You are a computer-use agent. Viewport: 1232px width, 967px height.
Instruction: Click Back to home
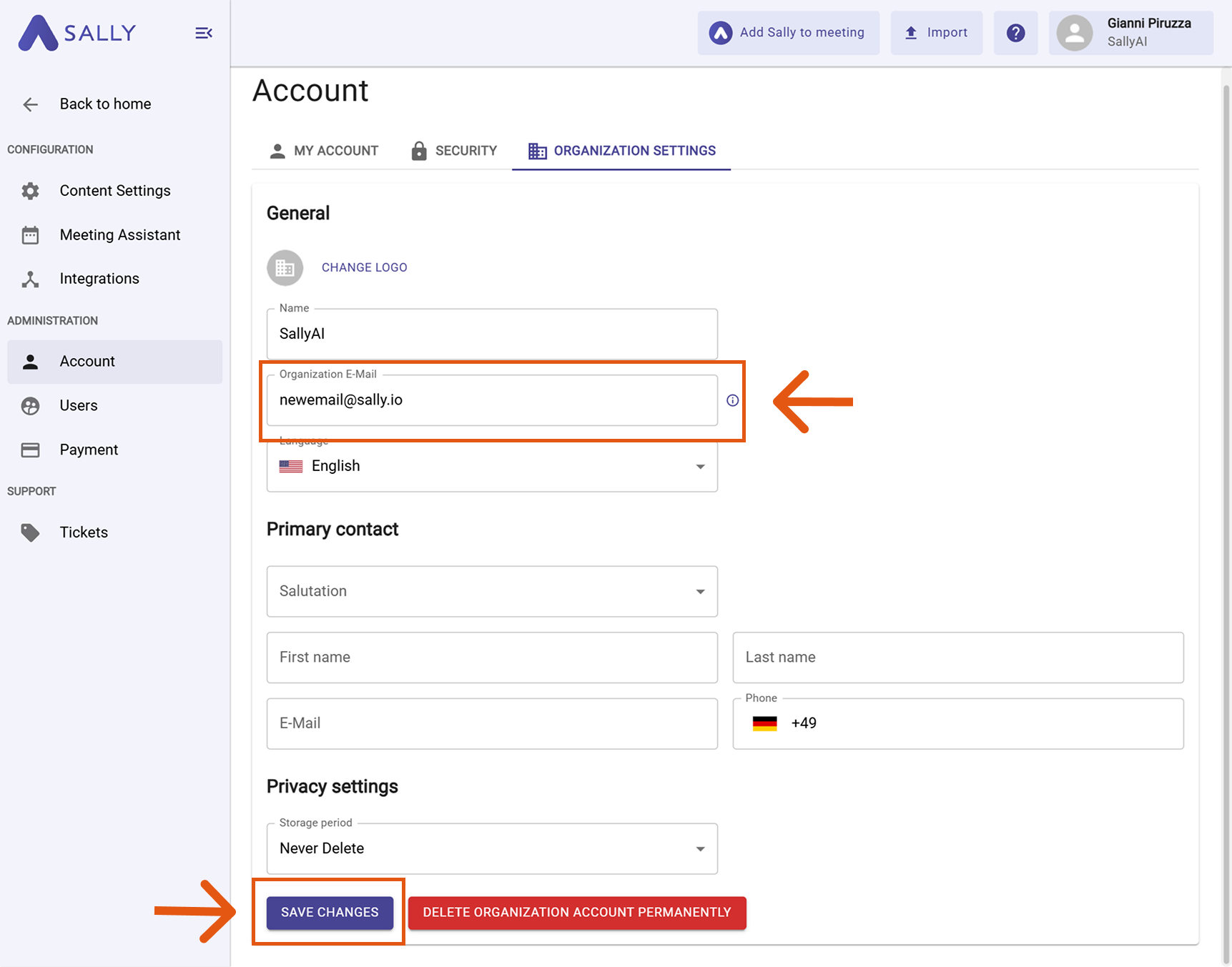pos(114,104)
